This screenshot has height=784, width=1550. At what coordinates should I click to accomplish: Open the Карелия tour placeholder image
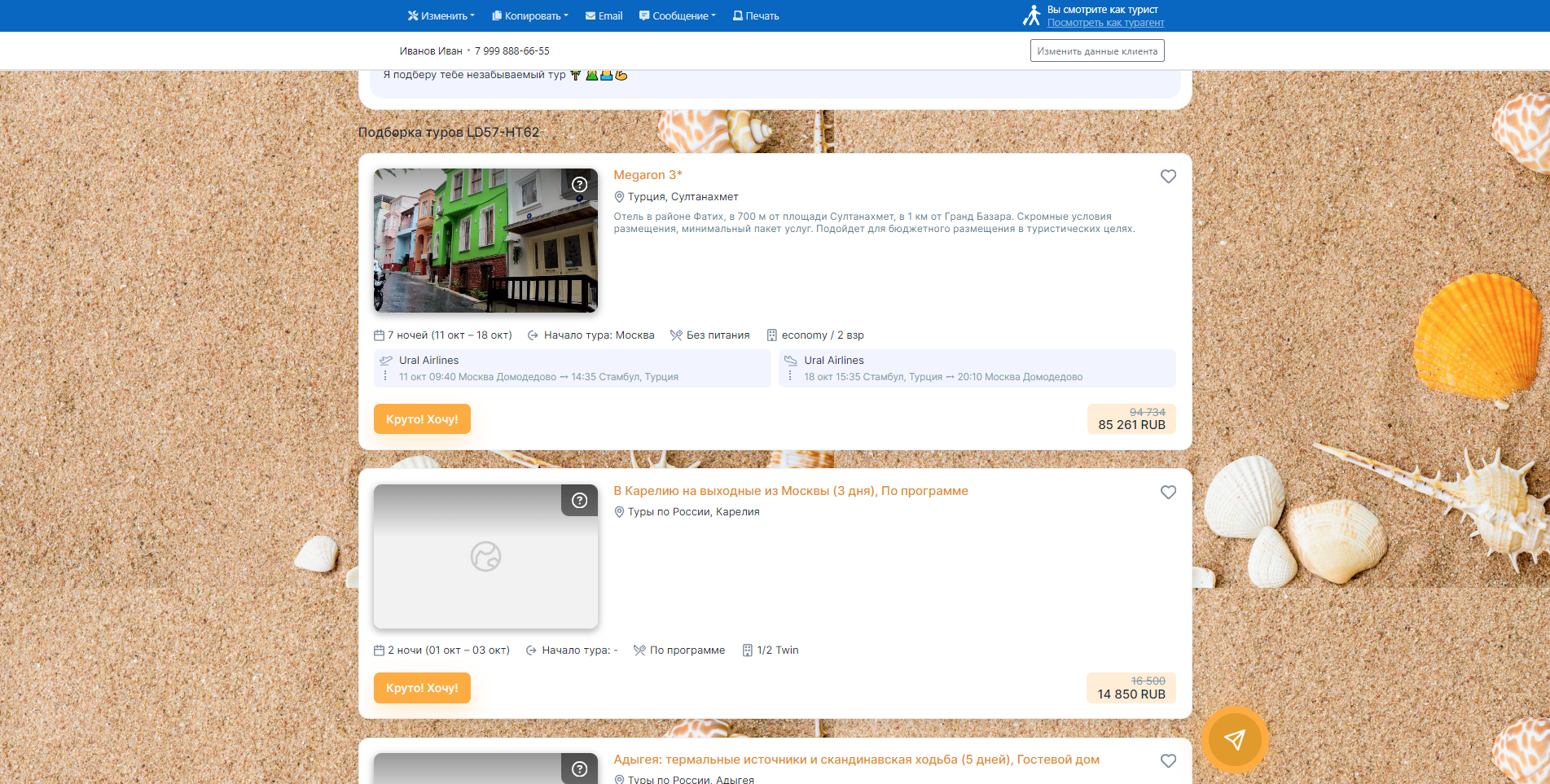click(485, 556)
